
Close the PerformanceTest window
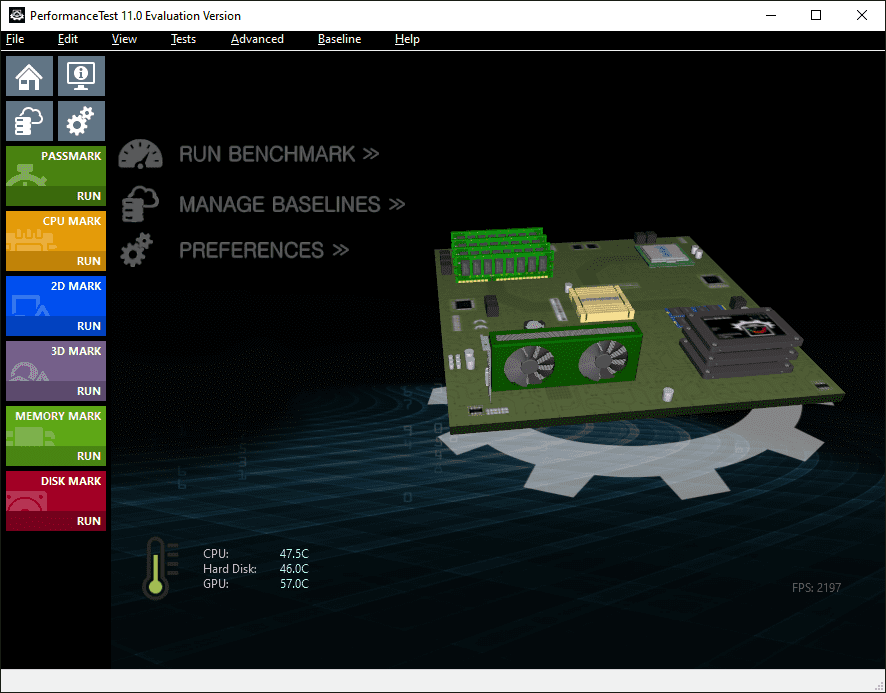862,15
